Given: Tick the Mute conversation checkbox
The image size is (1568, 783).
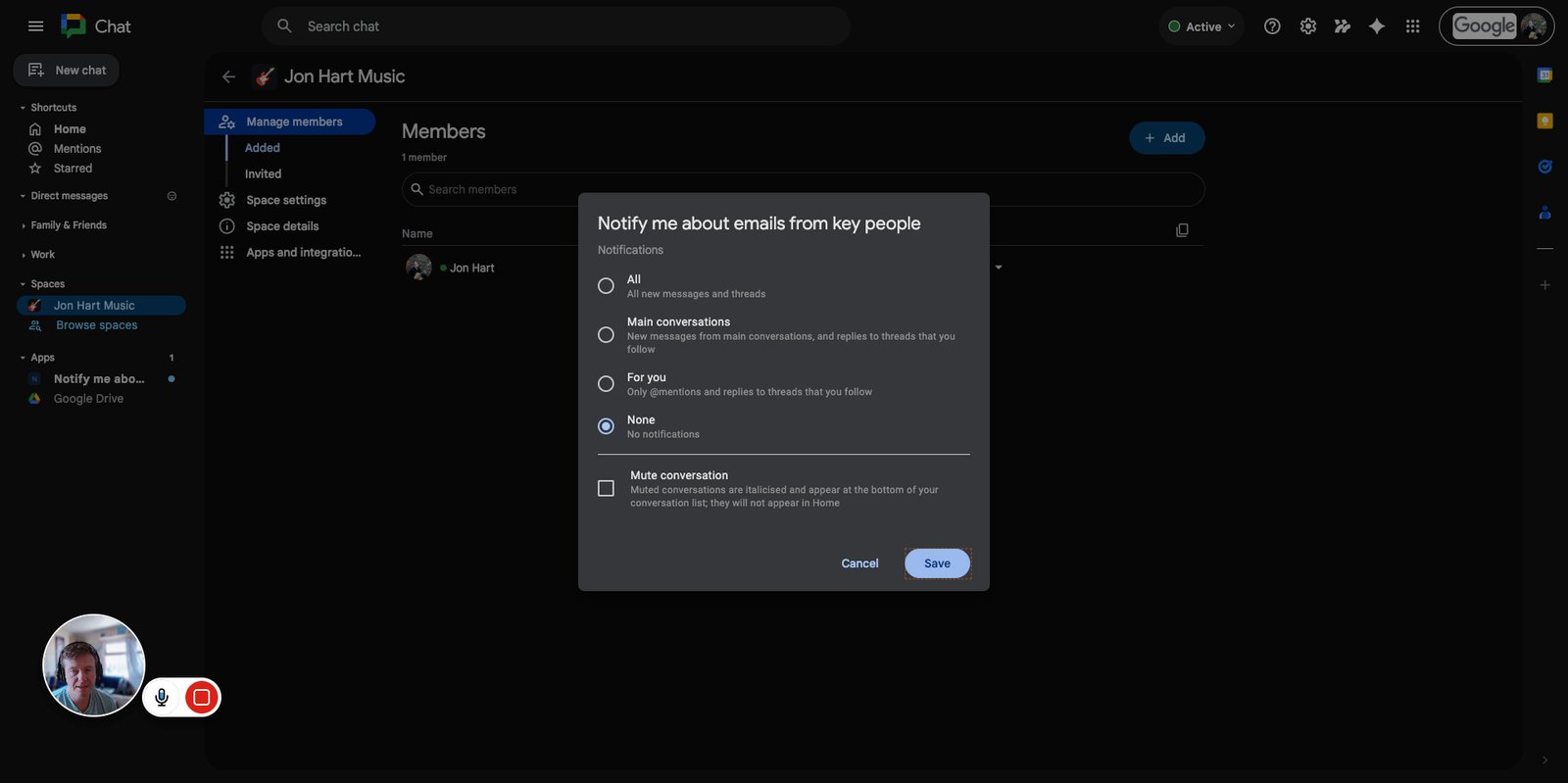Looking at the screenshot, I should [x=606, y=488].
